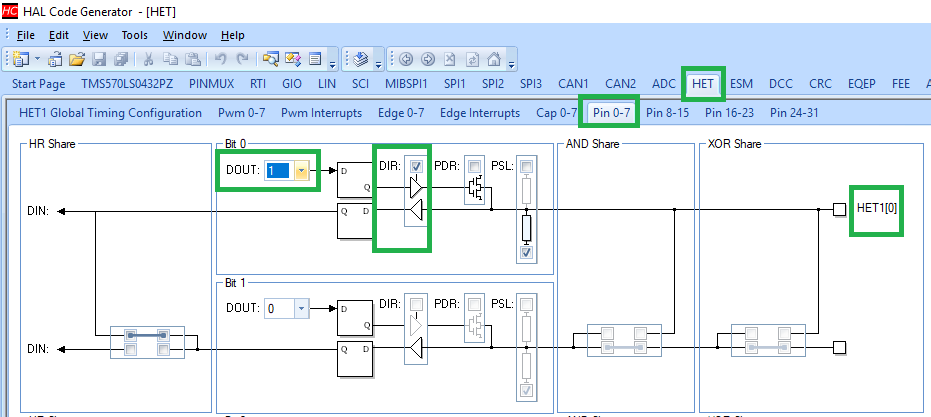Switch to the ESM tab
The image size is (931, 417).
(x=741, y=84)
